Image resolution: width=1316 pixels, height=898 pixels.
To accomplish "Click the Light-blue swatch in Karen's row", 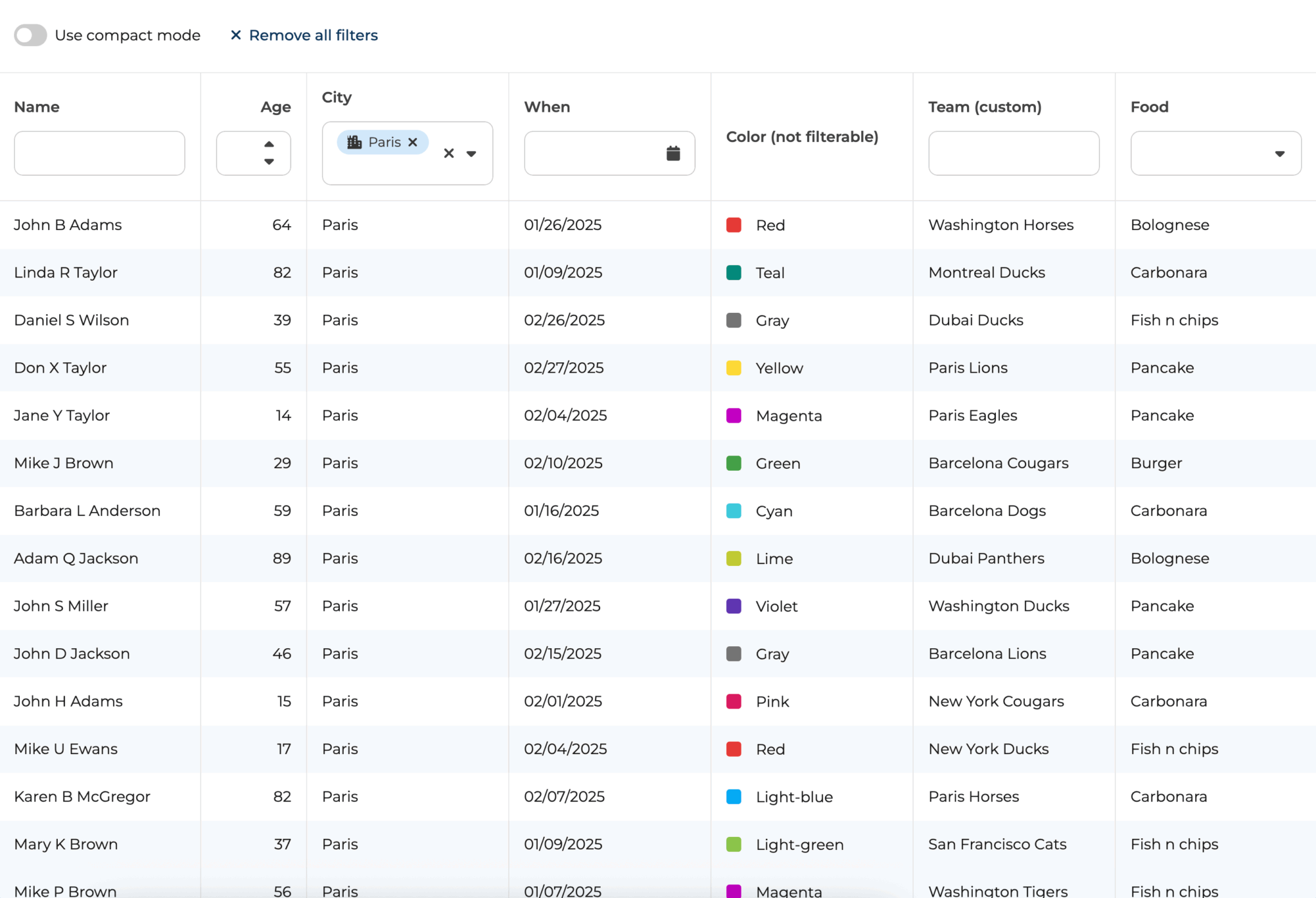I will 734,797.
